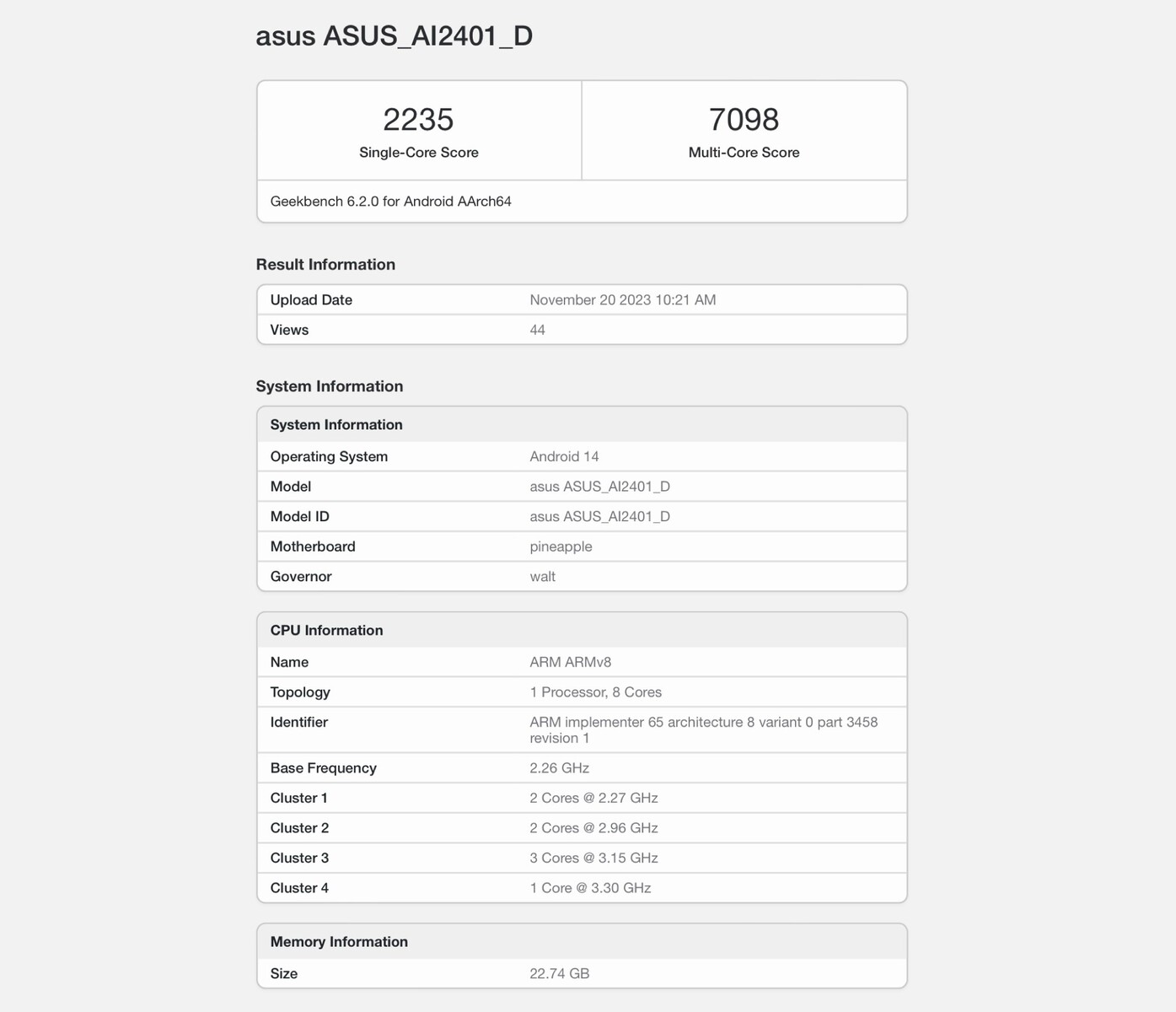The height and width of the screenshot is (1012, 1176).
Task: Click the base frequency 2.26 GHz value
Action: click(559, 768)
